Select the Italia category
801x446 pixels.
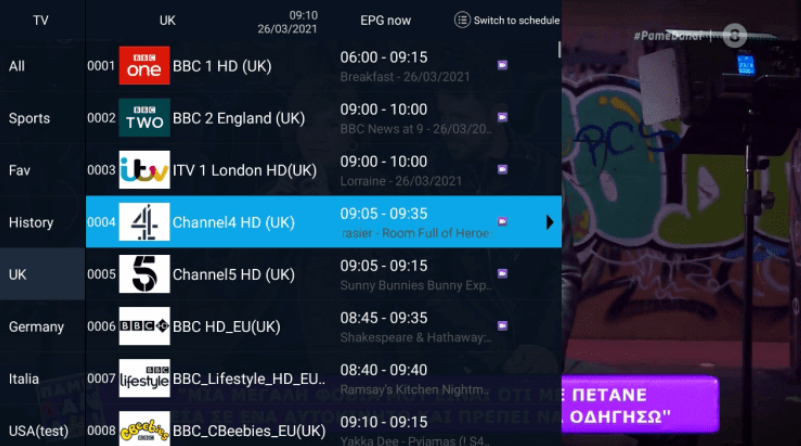coord(23,379)
